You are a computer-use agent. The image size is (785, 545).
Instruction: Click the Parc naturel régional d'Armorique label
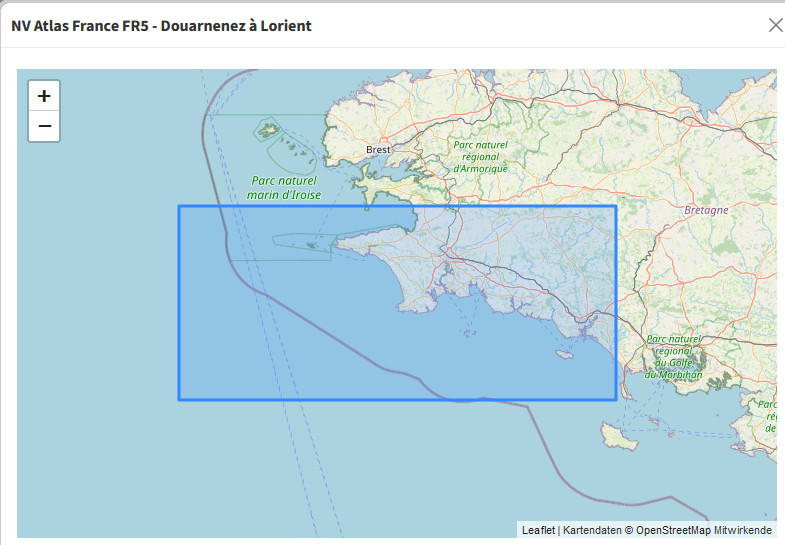point(481,157)
